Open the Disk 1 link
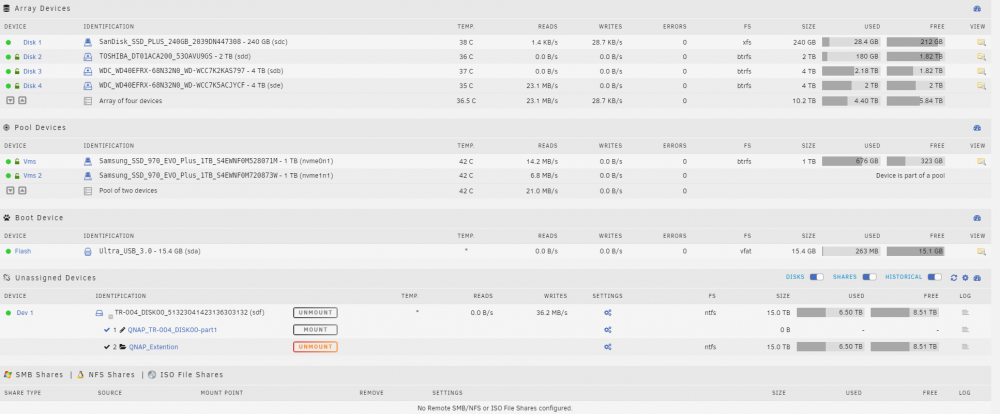This screenshot has width=1000, height=414. click(x=33, y=42)
